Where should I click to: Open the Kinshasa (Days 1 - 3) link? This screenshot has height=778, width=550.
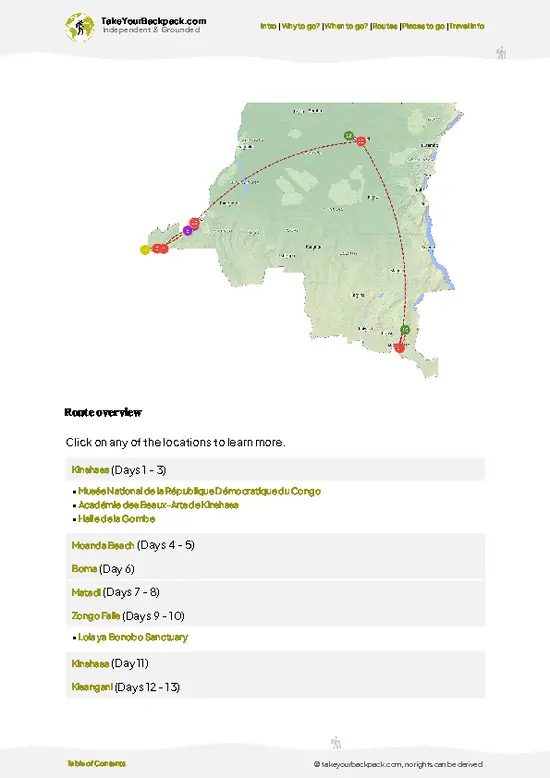[90, 469]
